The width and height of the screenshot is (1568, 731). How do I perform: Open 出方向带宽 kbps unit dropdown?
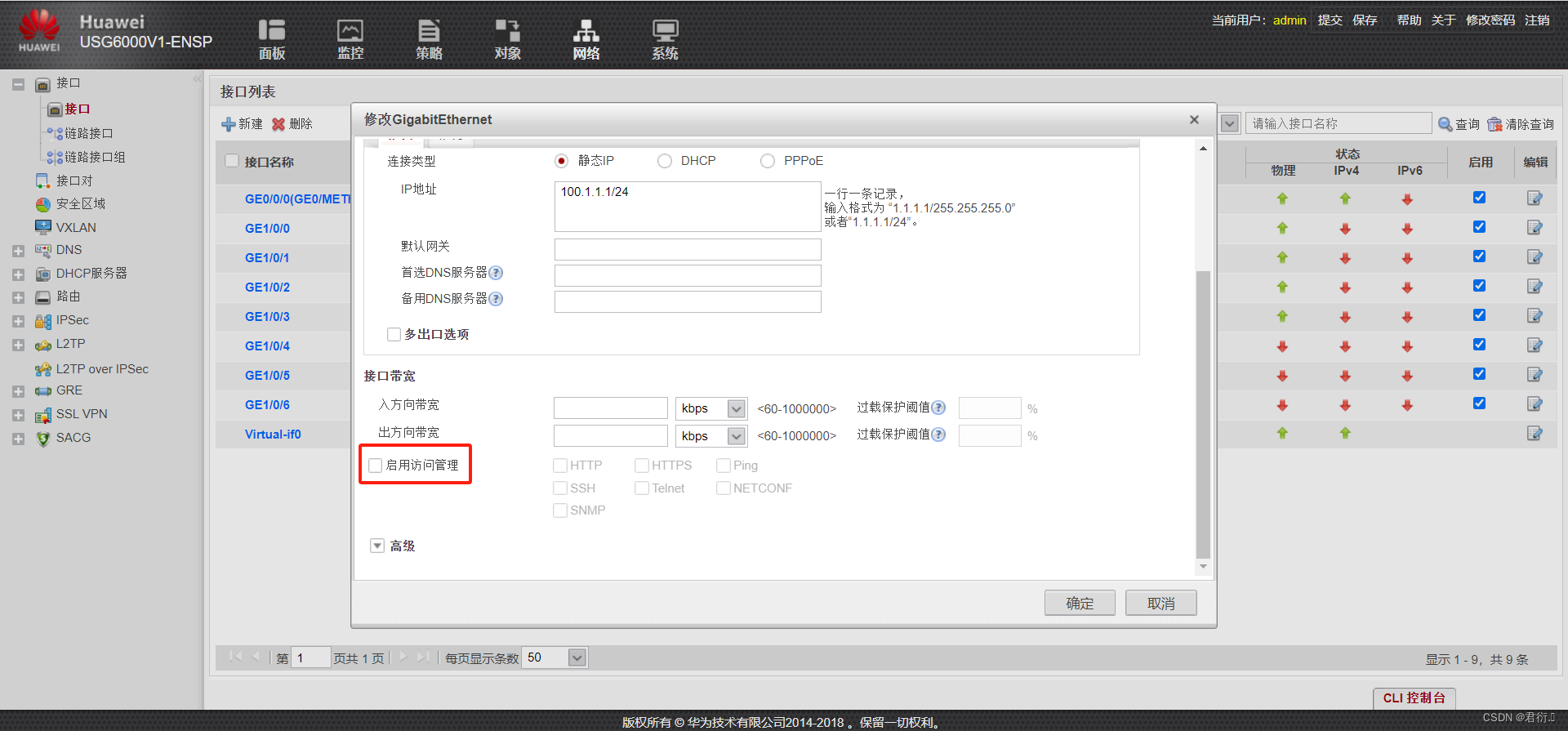coord(736,436)
